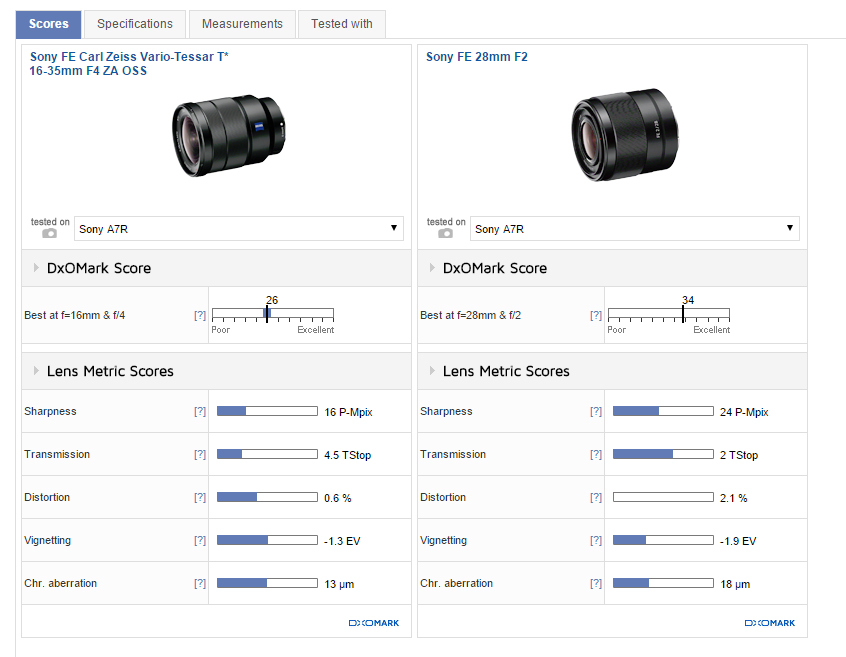Viewport: 846px width, 657px height.
Task: Open the camera dropdown for 16-35mm lens
Action: click(238, 229)
